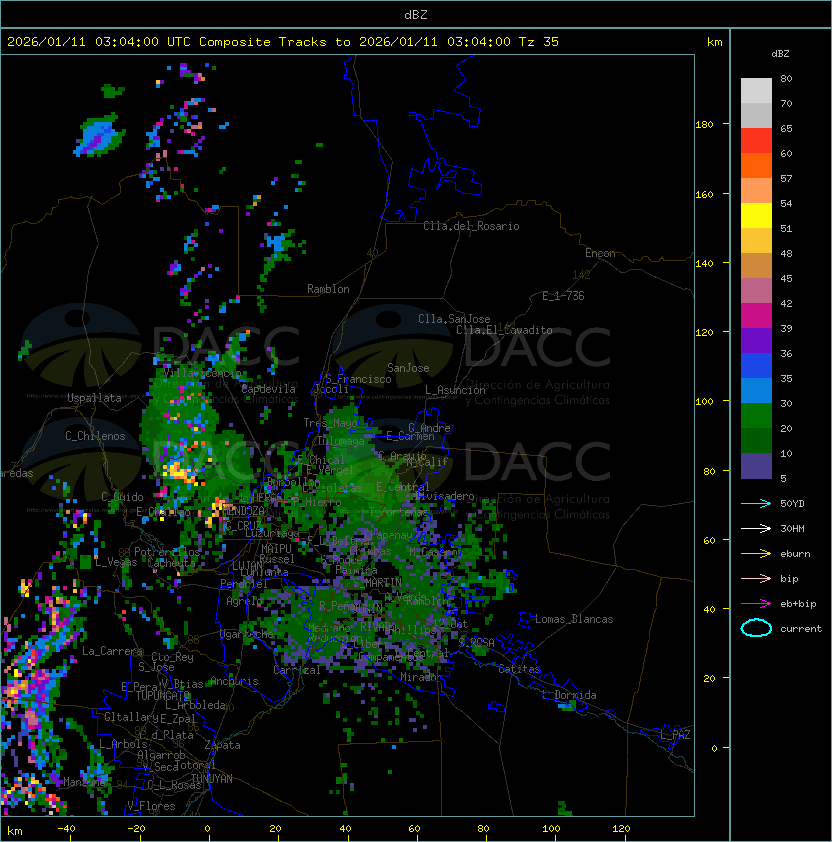
Task: Click the white 30HM arrow in legend
Action: coord(756,528)
